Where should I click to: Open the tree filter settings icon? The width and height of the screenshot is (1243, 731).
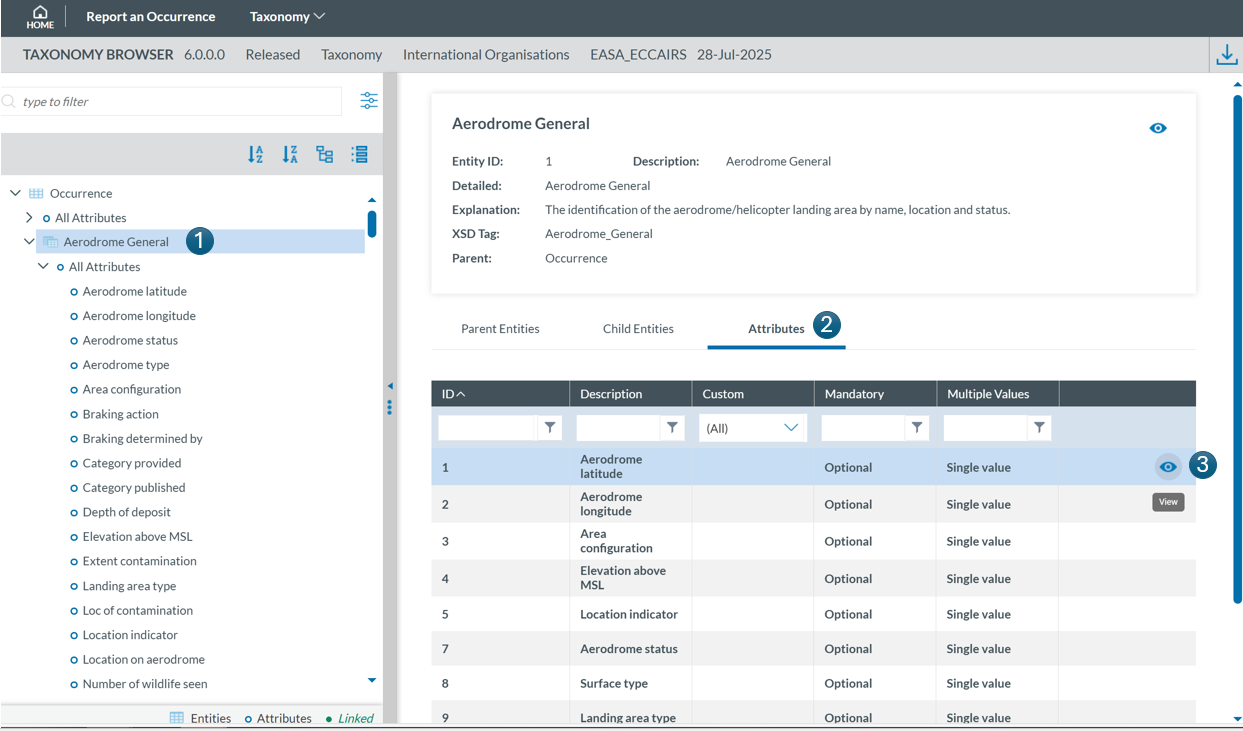(x=369, y=101)
